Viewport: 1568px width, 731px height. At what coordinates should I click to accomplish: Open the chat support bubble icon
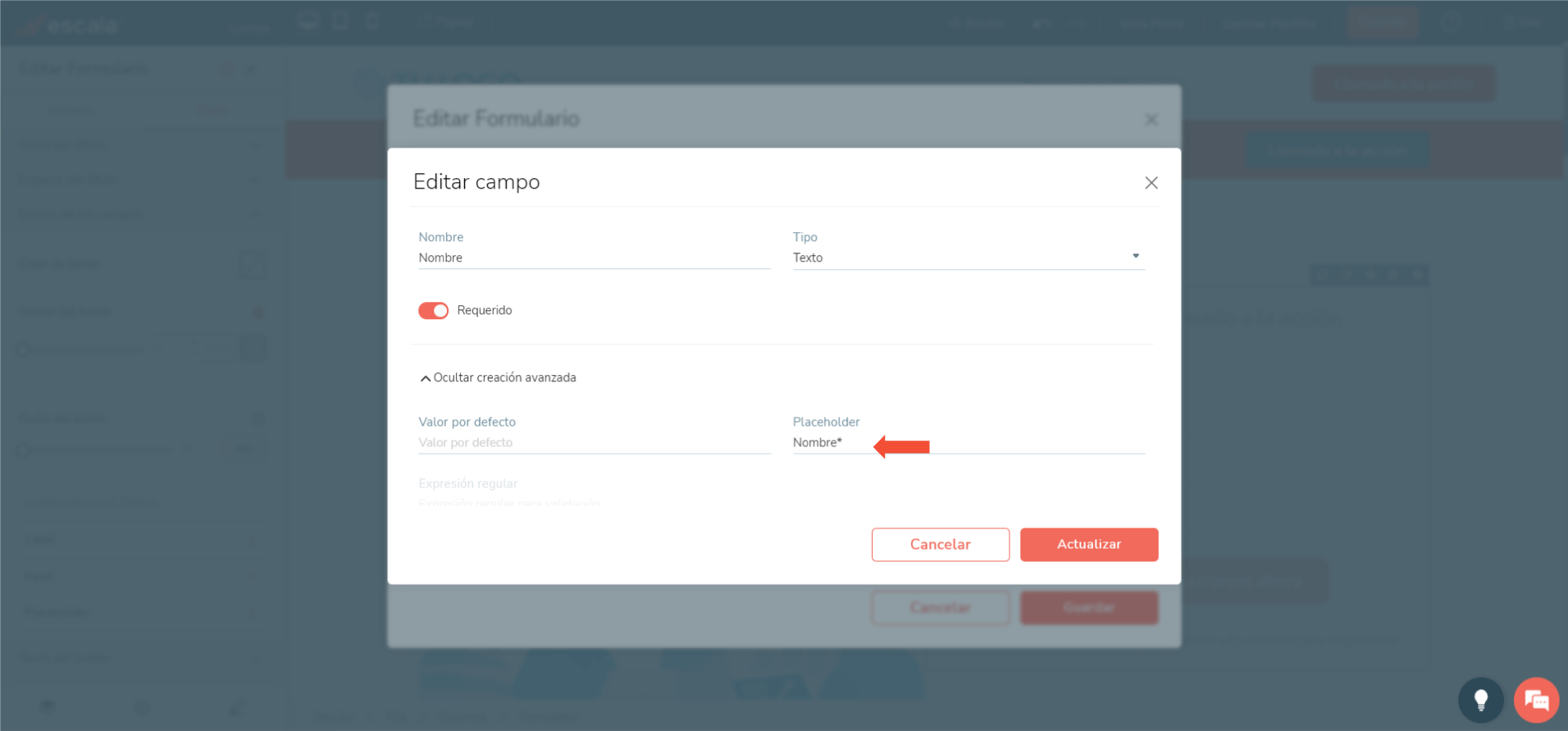coord(1536,700)
